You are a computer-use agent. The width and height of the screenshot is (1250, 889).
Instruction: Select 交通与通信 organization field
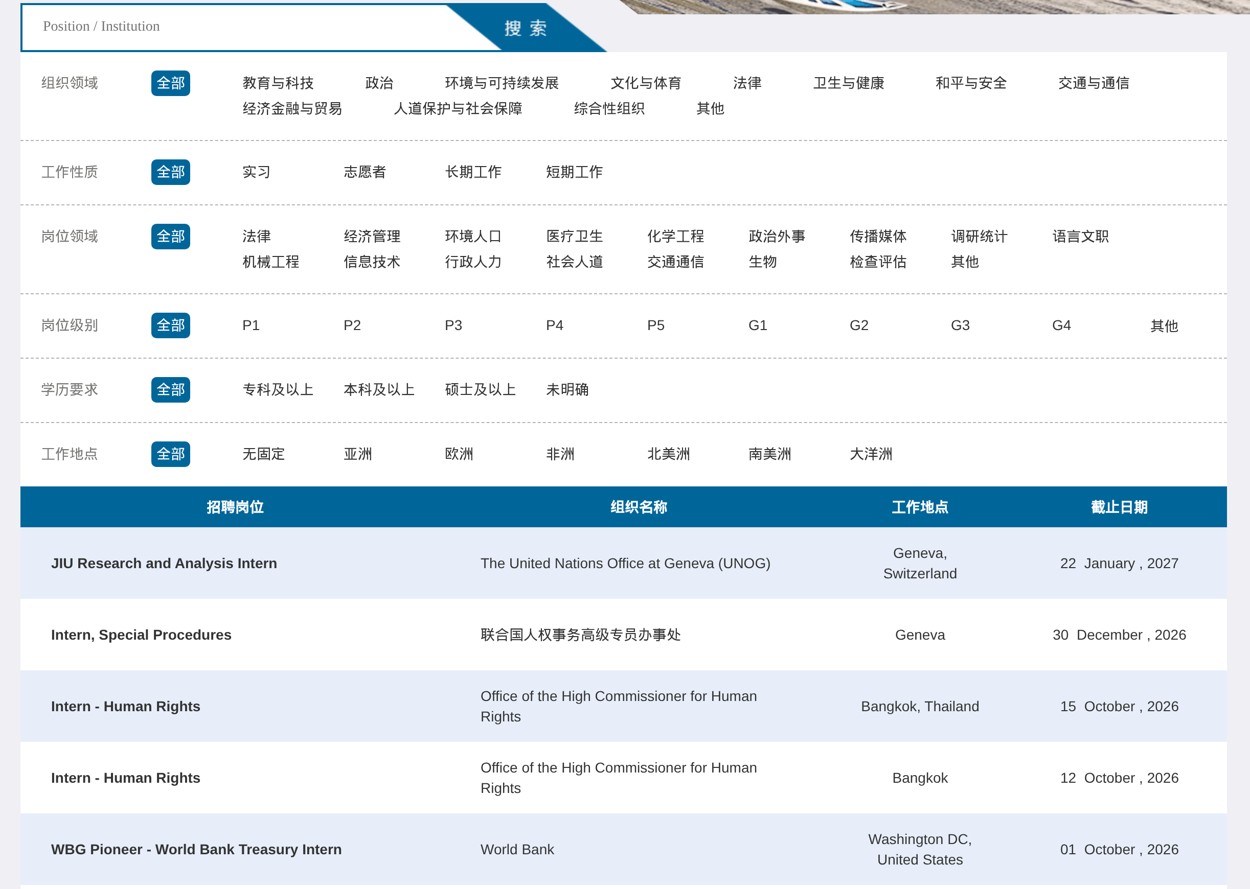tap(1094, 83)
